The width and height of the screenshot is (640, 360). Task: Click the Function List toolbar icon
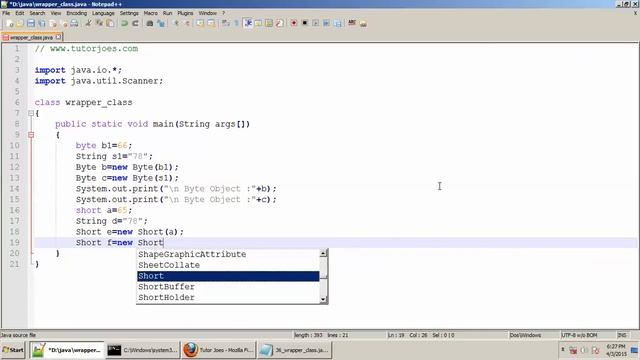tap(279, 23)
